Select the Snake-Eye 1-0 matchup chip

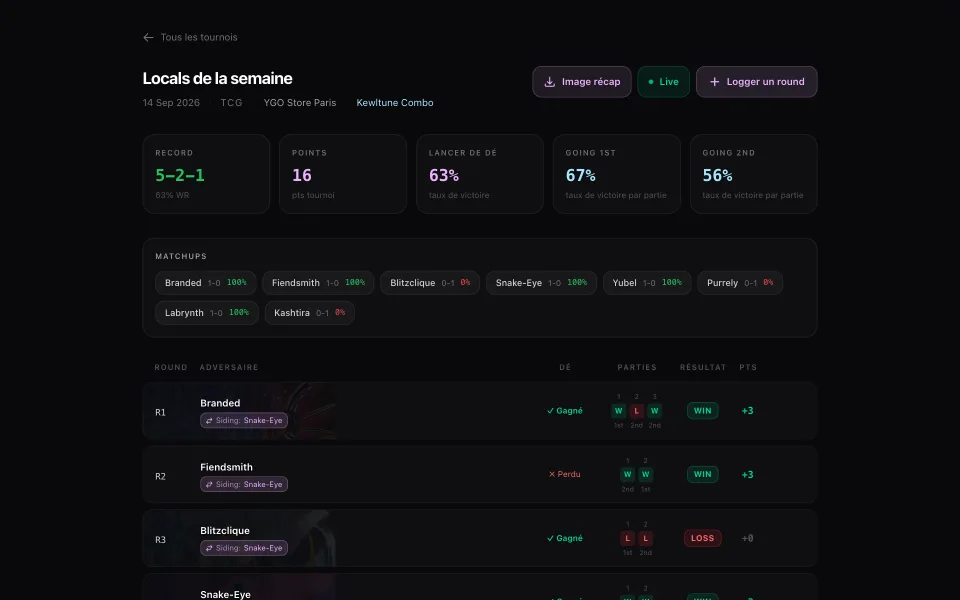tap(541, 283)
